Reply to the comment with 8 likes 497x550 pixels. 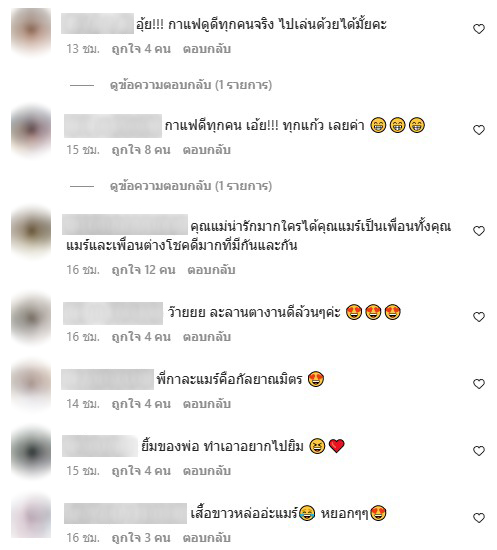(207, 150)
